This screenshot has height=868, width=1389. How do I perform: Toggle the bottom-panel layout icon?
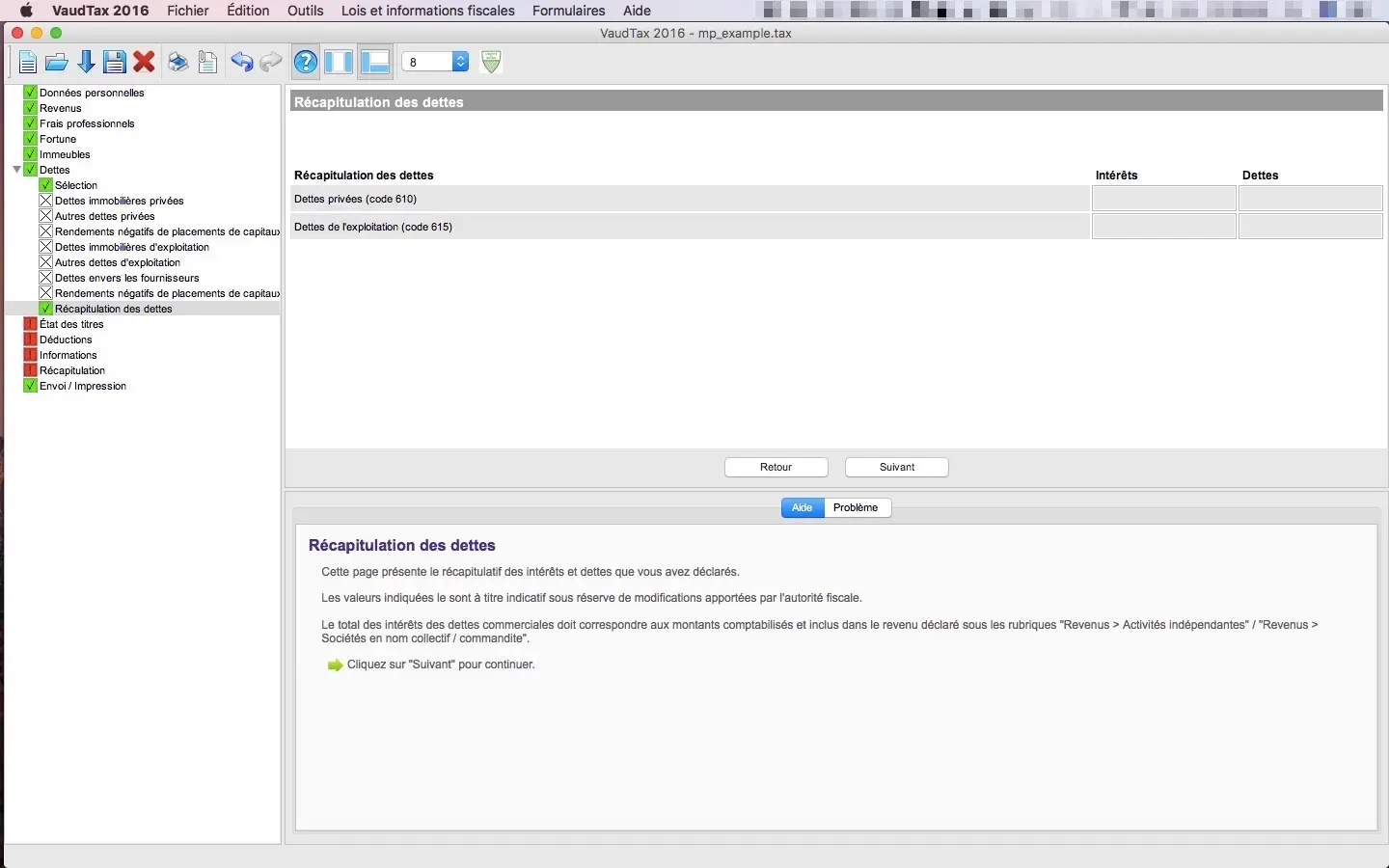tap(374, 63)
